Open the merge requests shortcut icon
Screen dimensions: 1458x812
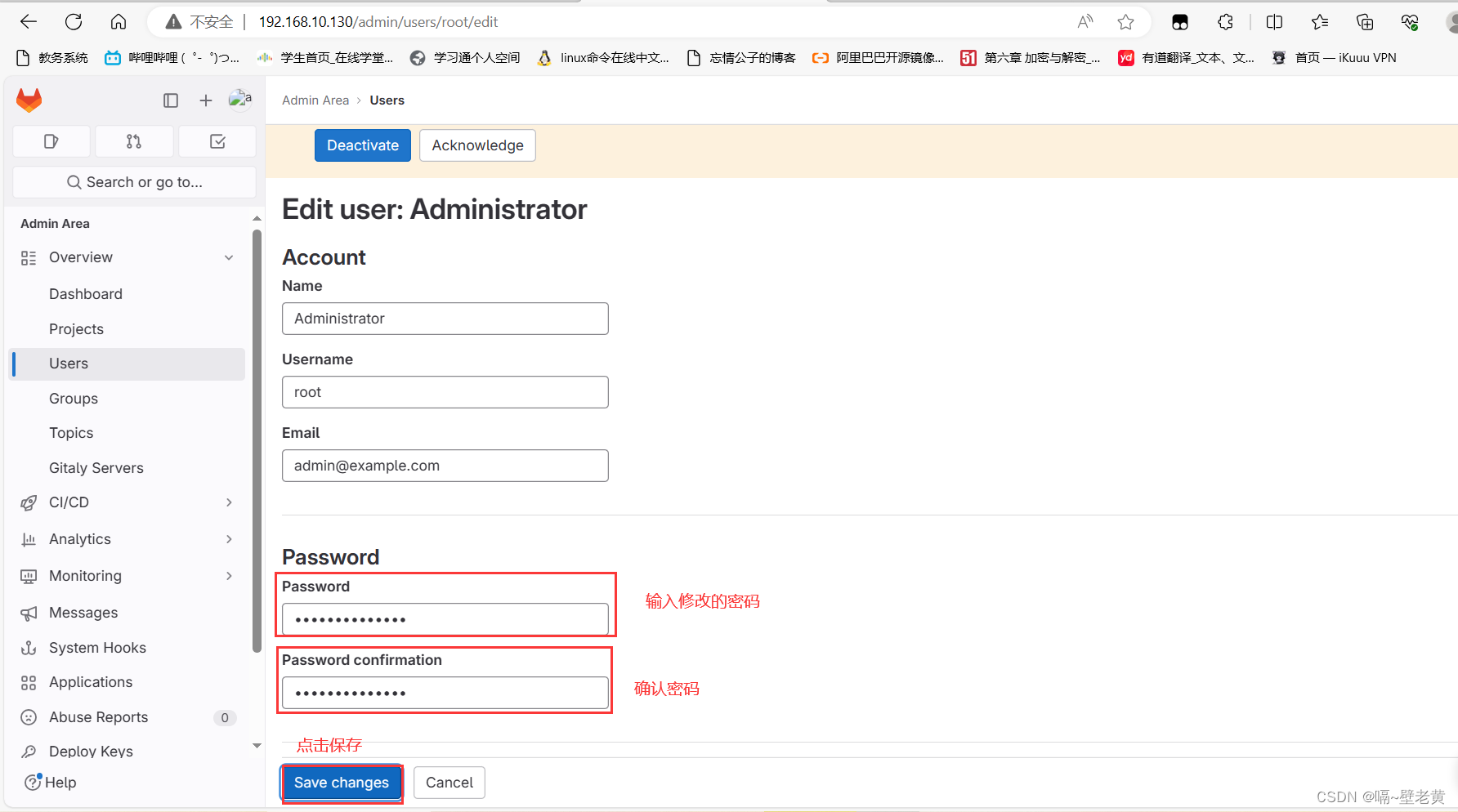(x=134, y=141)
